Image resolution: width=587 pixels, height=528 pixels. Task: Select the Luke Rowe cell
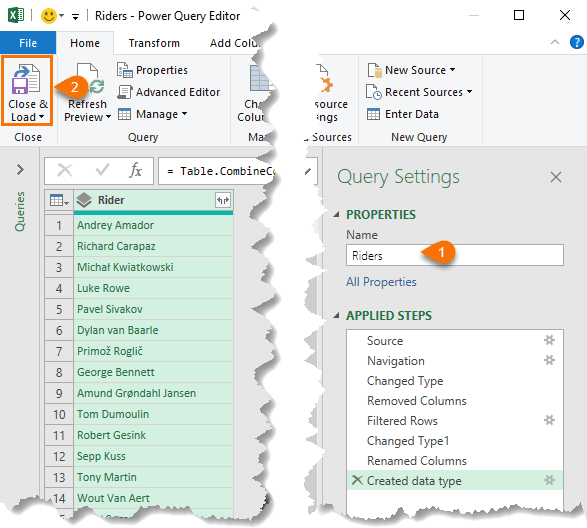point(153,288)
